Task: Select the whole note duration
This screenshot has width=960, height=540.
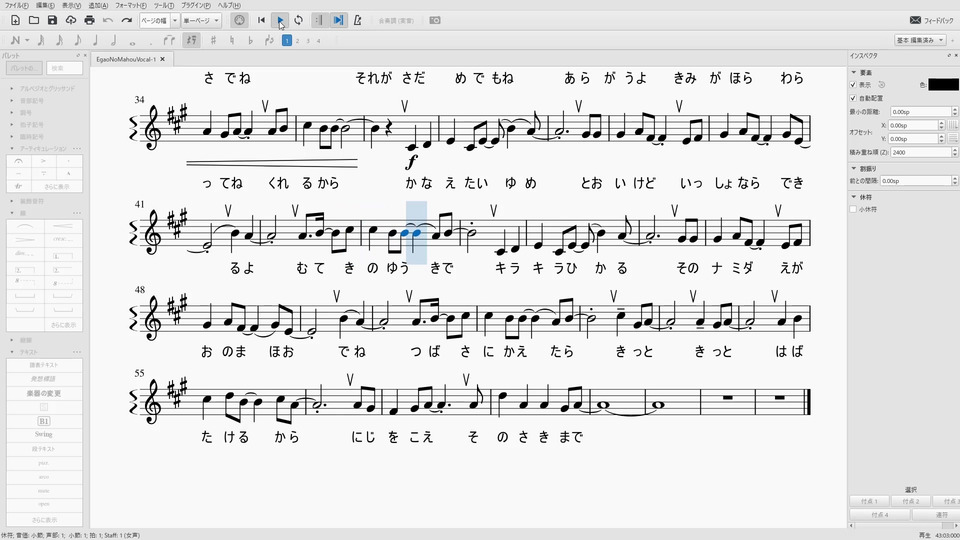Action: point(132,42)
